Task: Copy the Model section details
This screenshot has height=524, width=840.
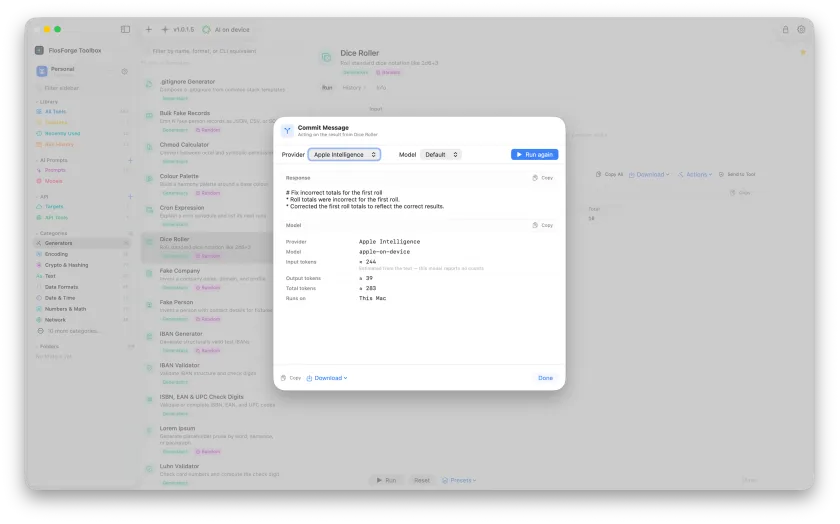Action: [542, 226]
